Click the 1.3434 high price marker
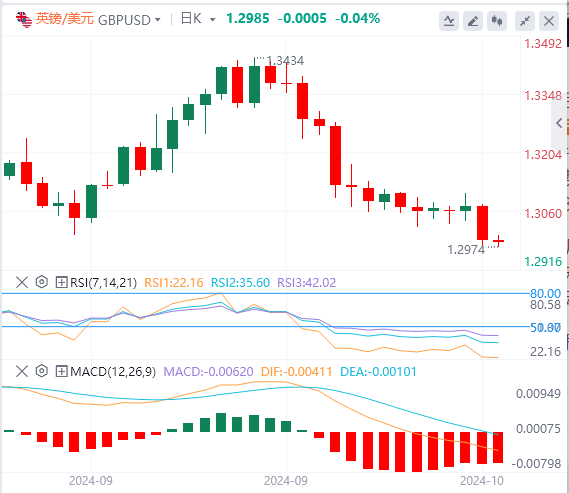The height and width of the screenshot is (493, 569). pyautogui.click(x=285, y=61)
